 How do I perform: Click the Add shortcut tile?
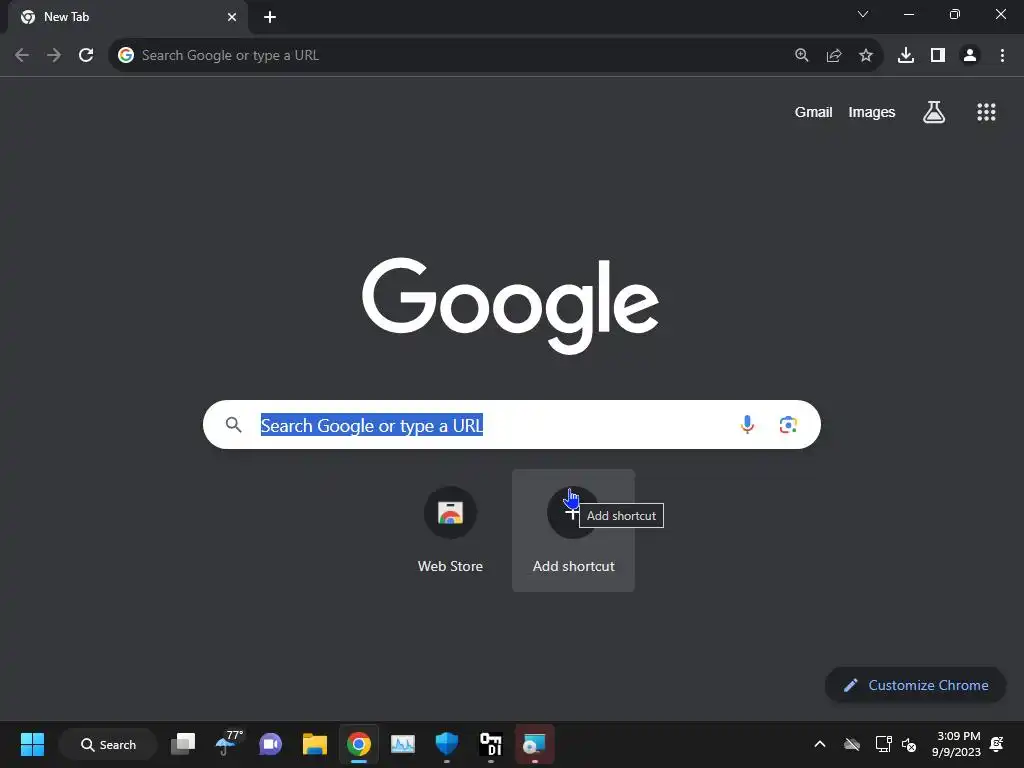573,530
